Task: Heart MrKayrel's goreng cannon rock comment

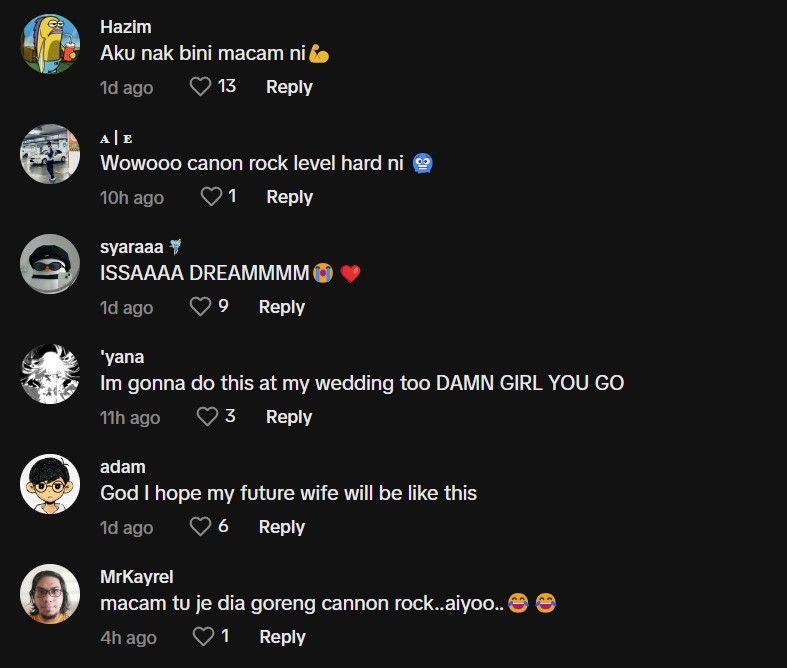Action: pyautogui.click(x=203, y=637)
